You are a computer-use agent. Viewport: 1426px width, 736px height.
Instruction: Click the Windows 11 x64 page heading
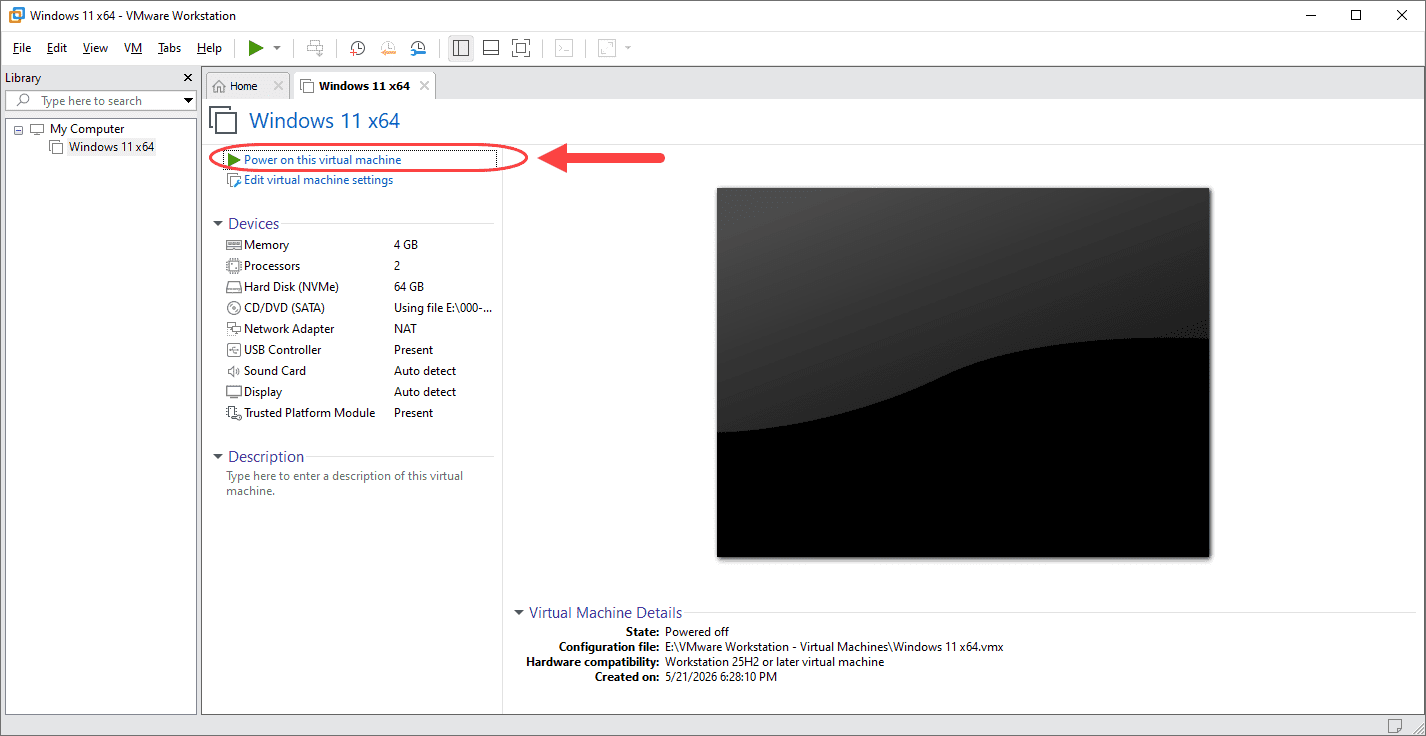click(x=324, y=121)
